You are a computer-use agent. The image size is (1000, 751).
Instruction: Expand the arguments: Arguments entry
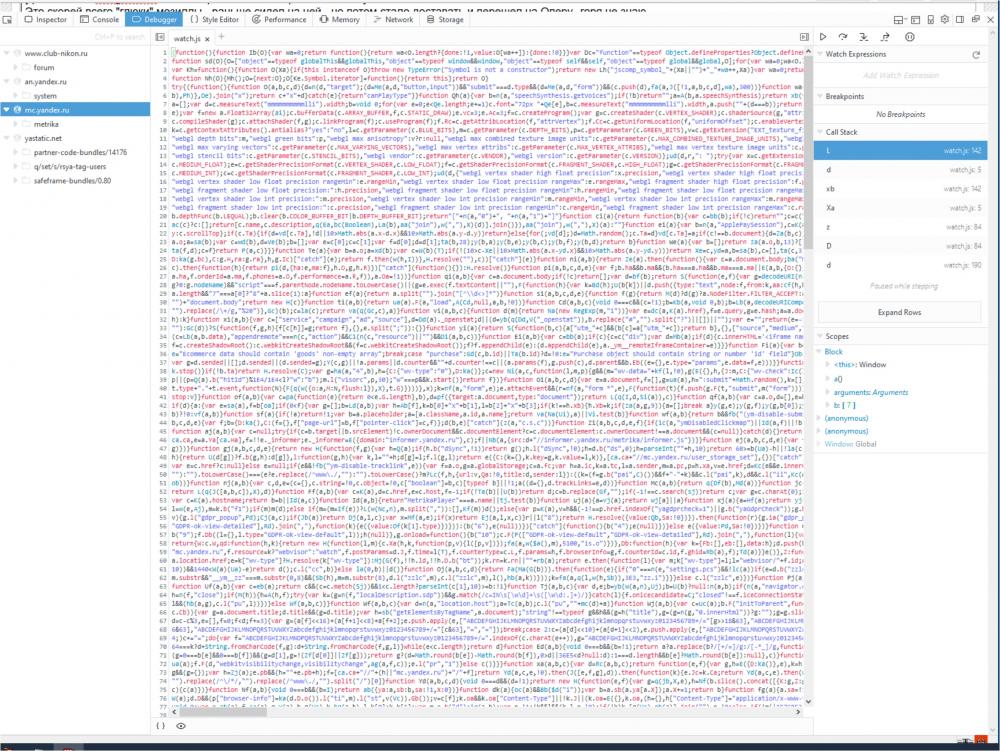tap(828, 392)
